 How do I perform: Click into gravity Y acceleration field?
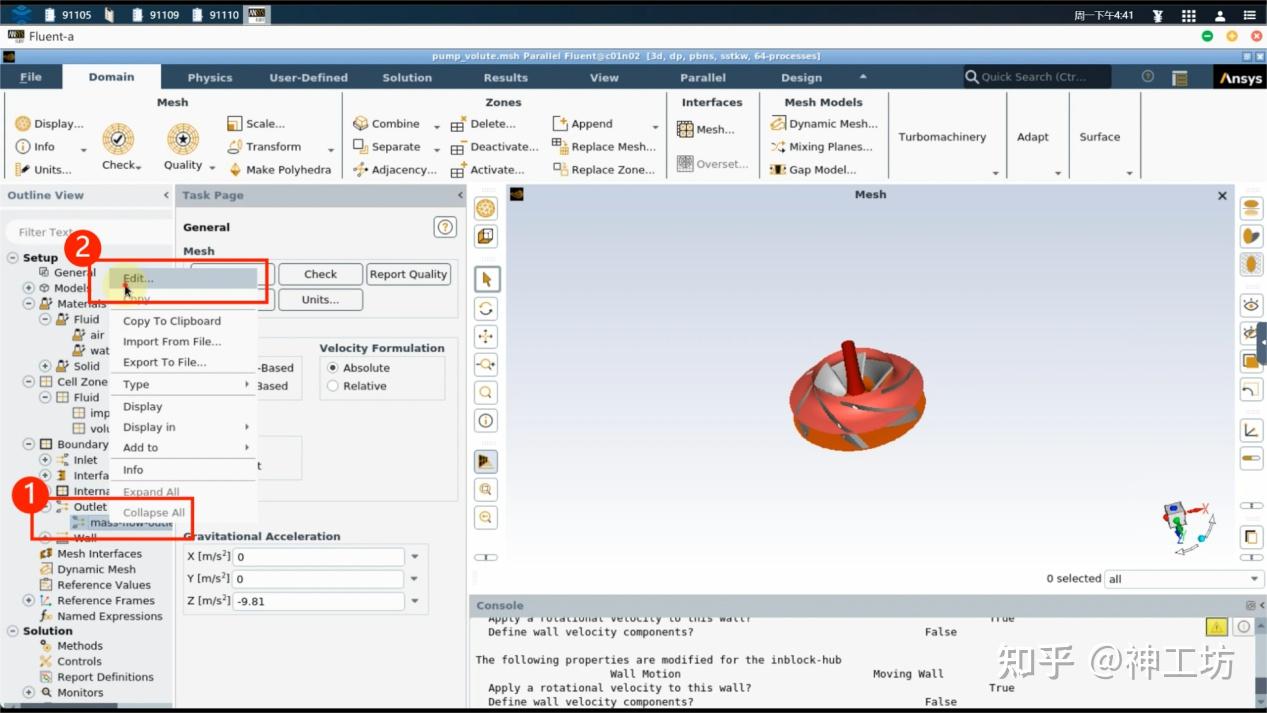point(318,579)
